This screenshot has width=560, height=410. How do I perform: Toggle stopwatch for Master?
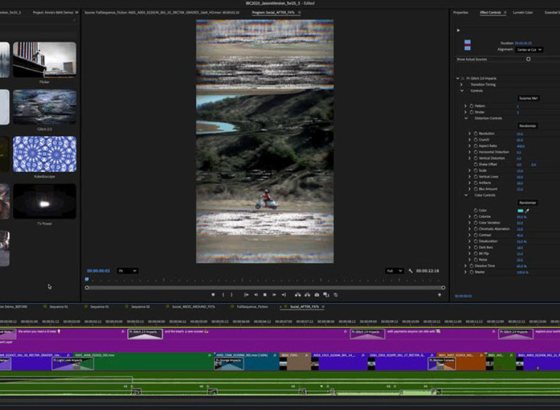[471, 272]
